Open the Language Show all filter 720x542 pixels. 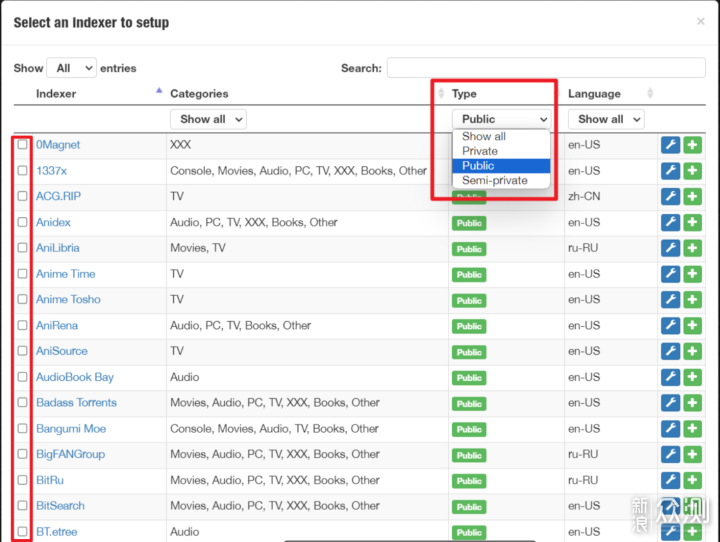pyautogui.click(x=606, y=119)
